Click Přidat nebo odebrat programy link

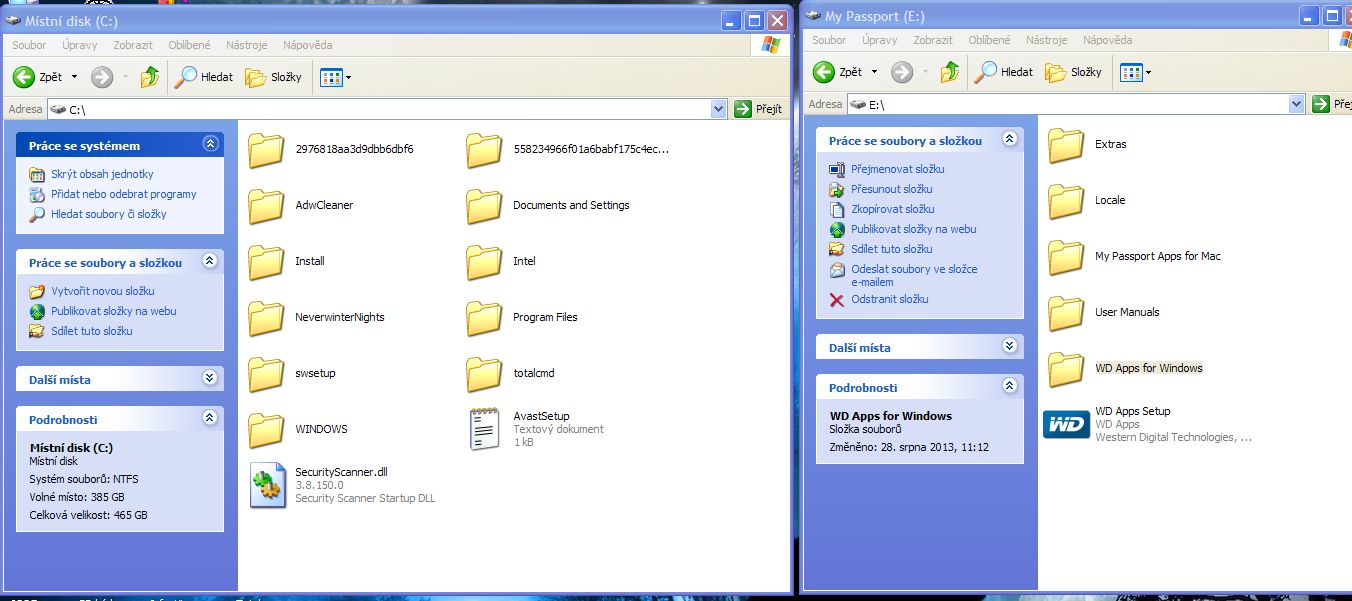[123, 194]
